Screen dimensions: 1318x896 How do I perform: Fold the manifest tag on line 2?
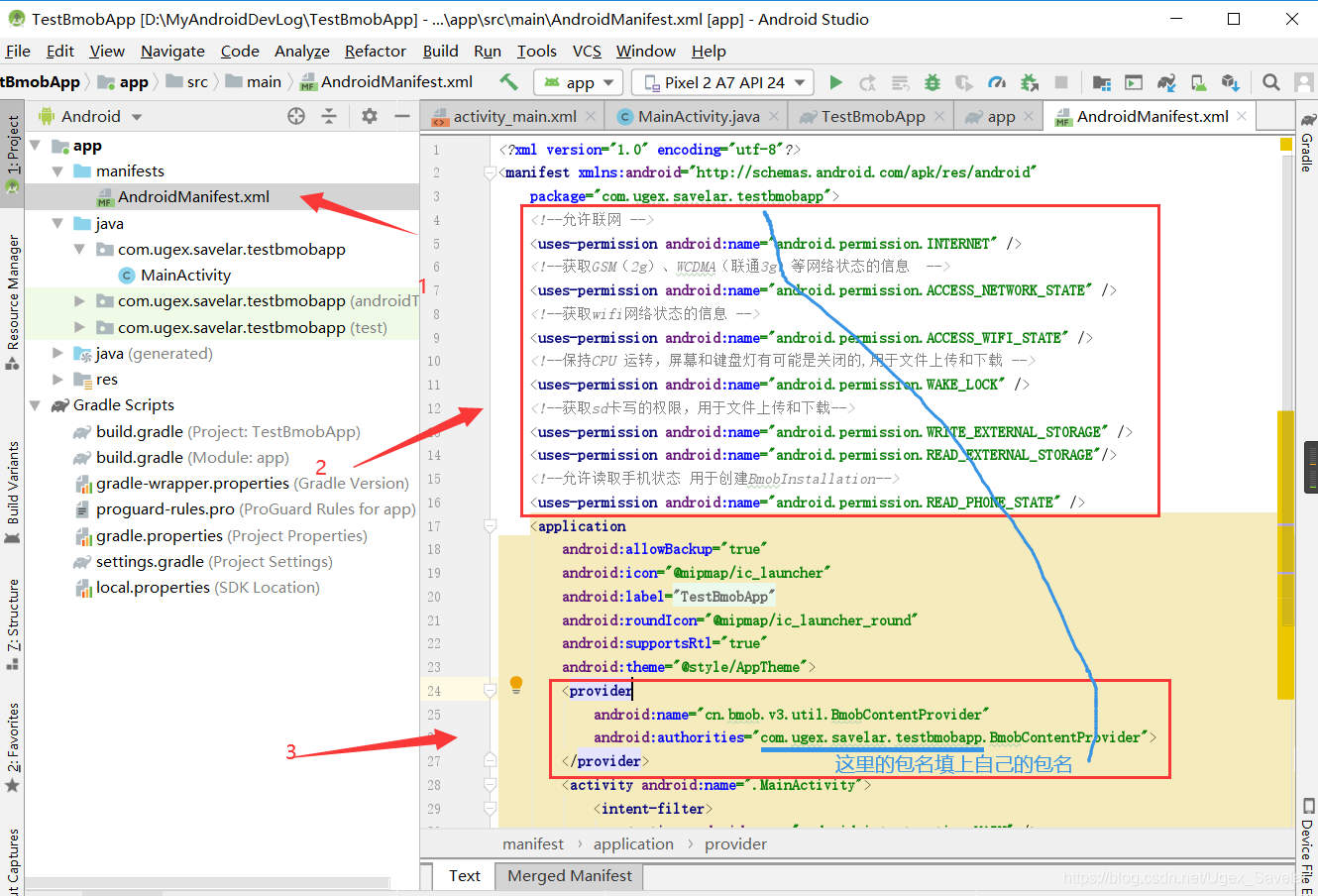tap(490, 172)
